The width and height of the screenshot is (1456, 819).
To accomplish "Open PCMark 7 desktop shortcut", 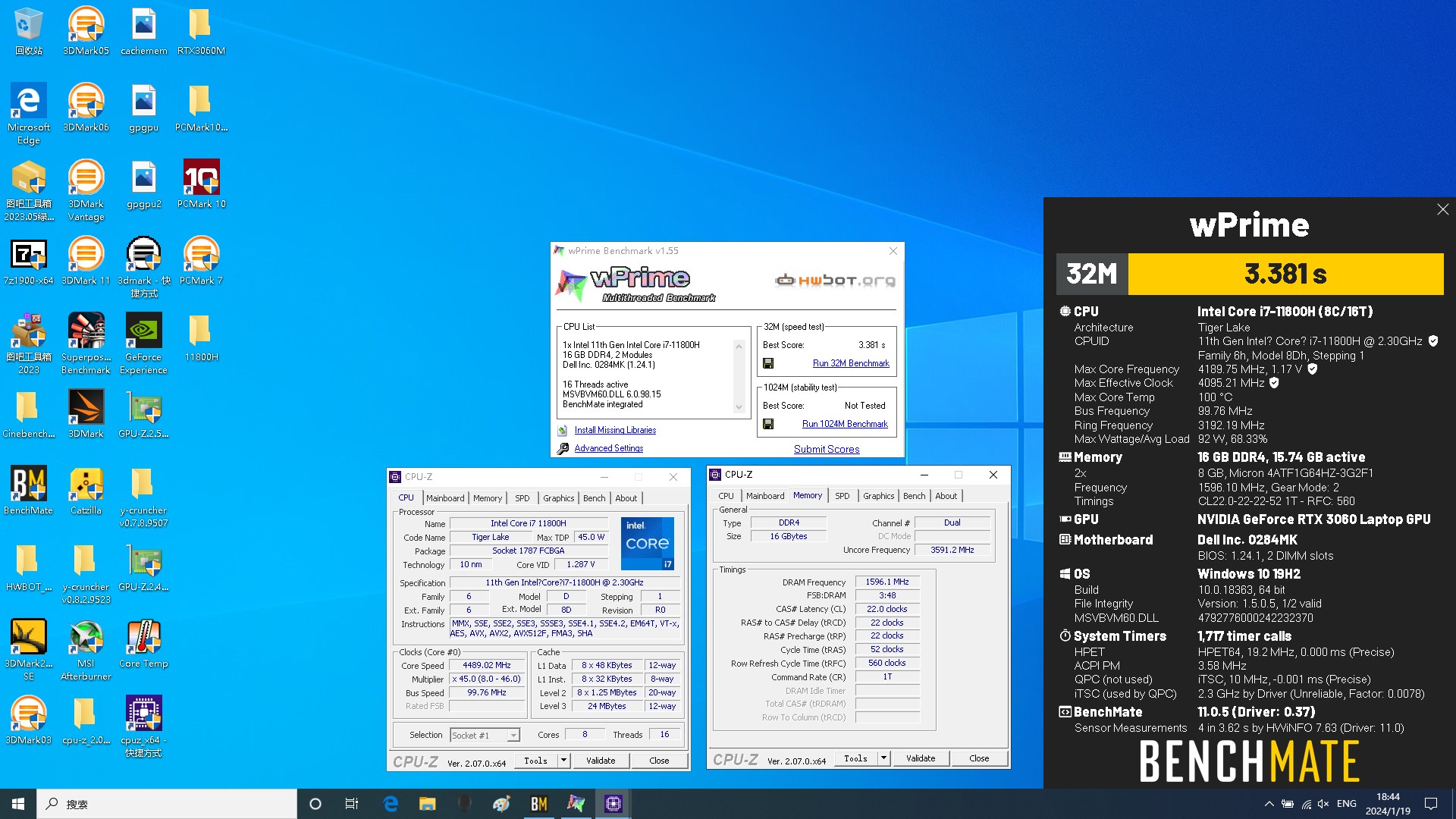I will tap(201, 261).
